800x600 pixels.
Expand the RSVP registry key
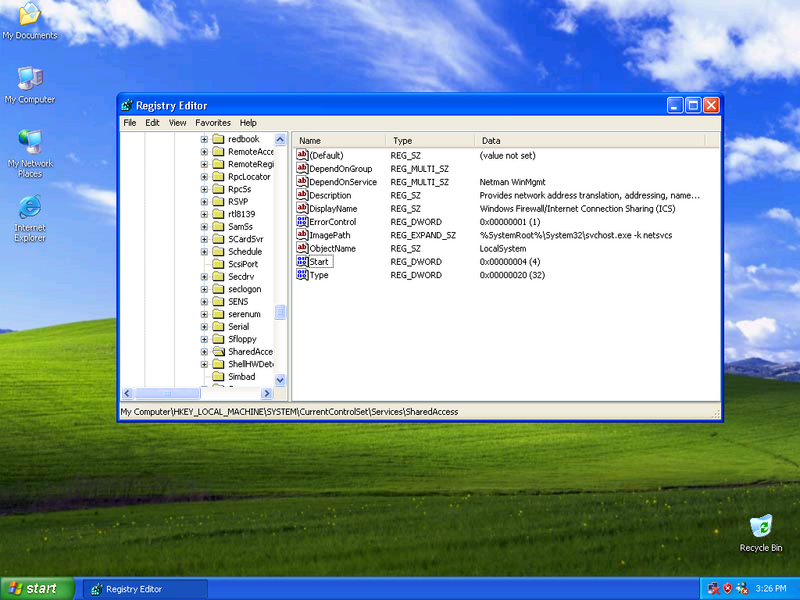(204, 202)
